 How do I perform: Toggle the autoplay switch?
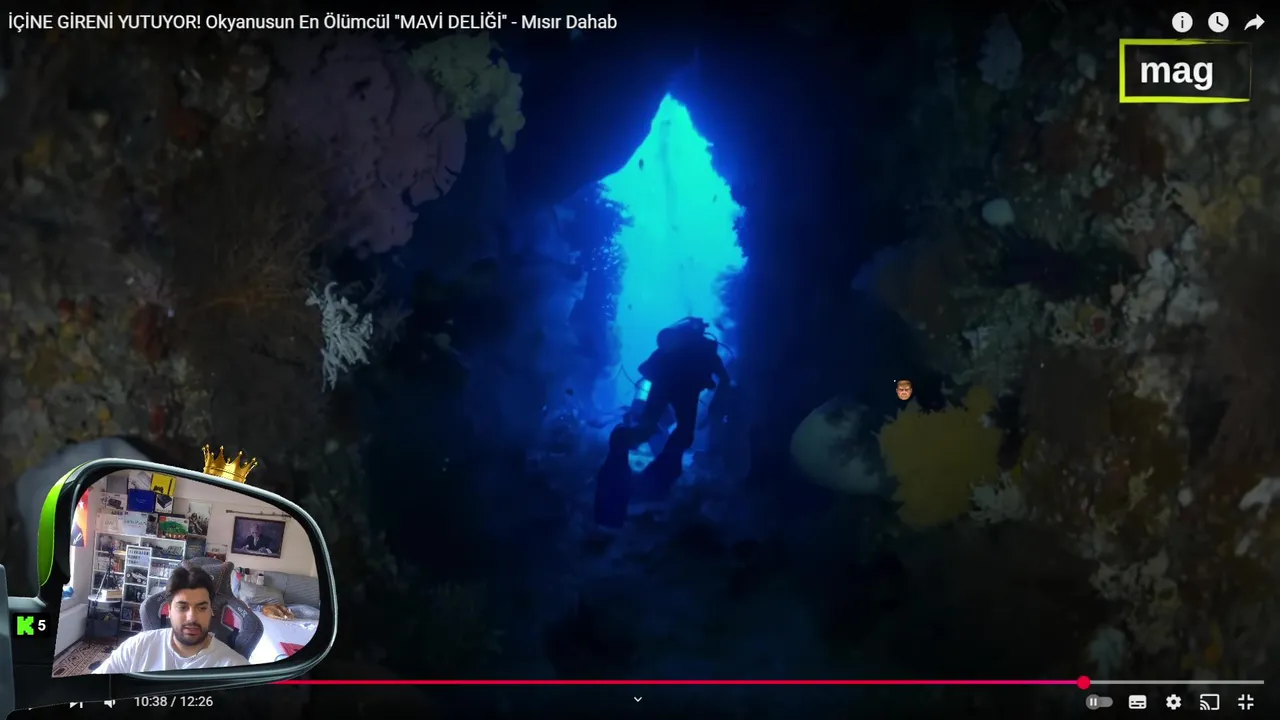click(1099, 702)
